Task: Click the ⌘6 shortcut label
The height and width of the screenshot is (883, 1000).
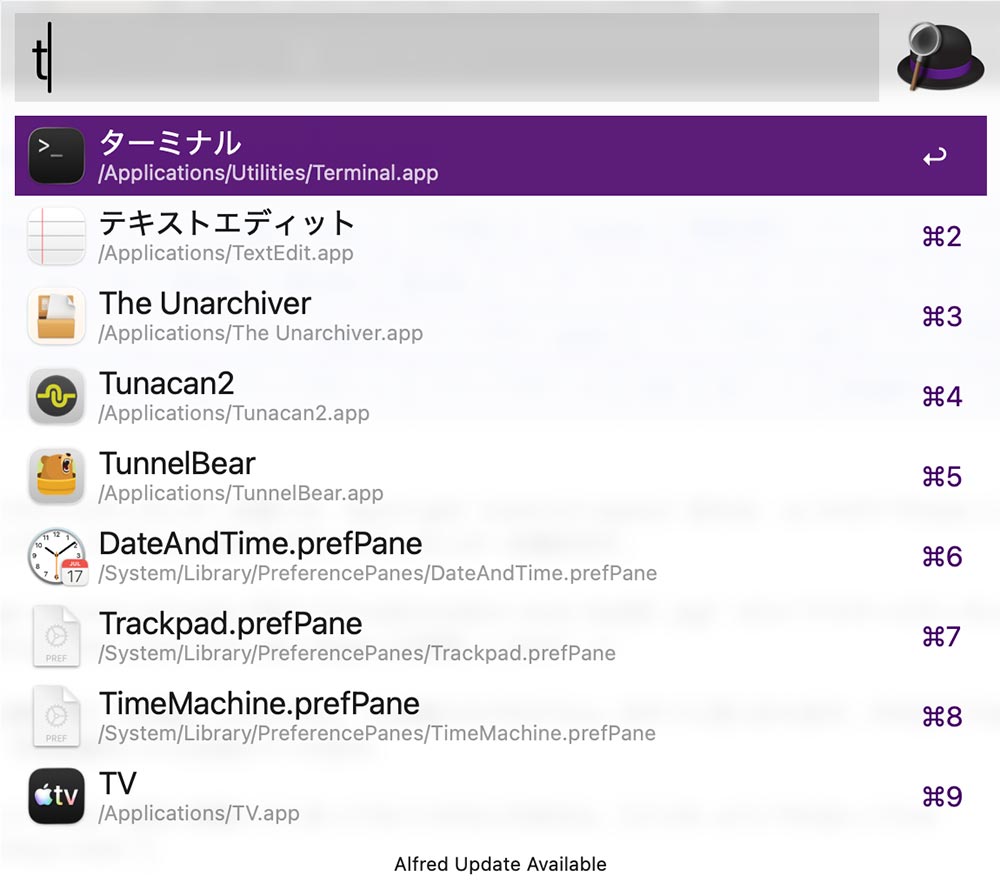Action: point(942,557)
